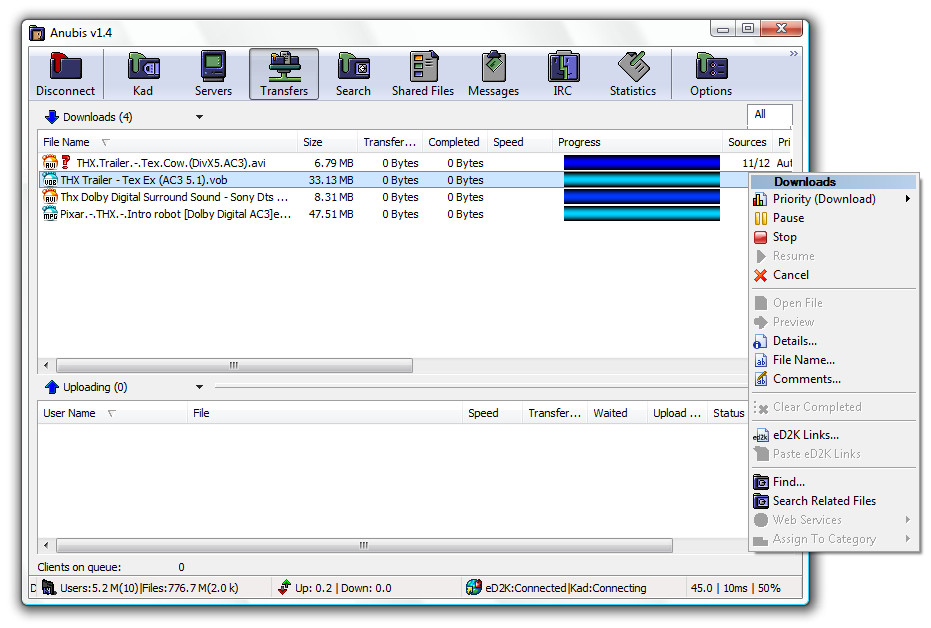
Task: Click the eD2K connection status globe icon
Action: pyautogui.click(x=474, y=588)
